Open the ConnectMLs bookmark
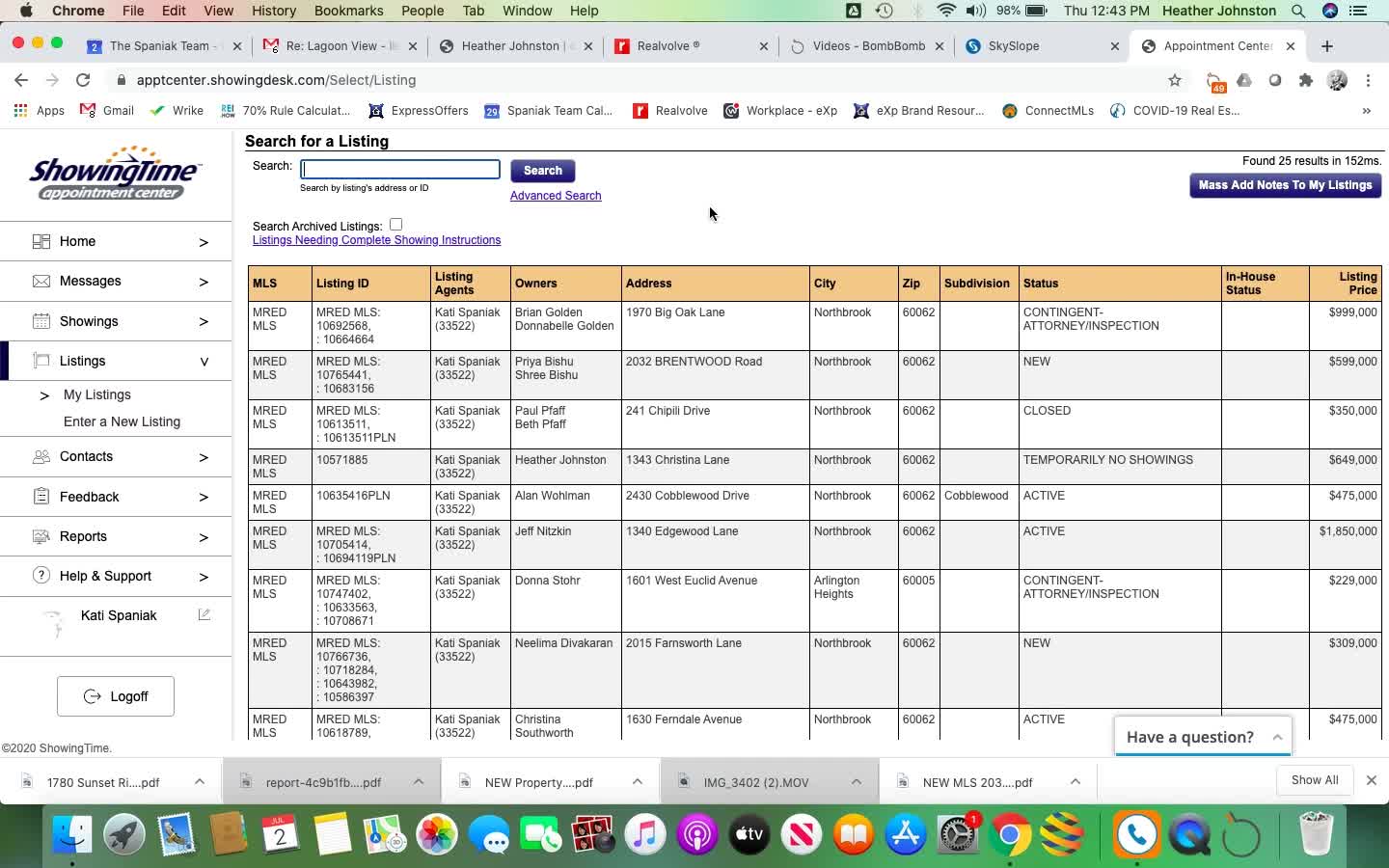The height and width of the screenshot is (868, 1389). (1049, 111)
